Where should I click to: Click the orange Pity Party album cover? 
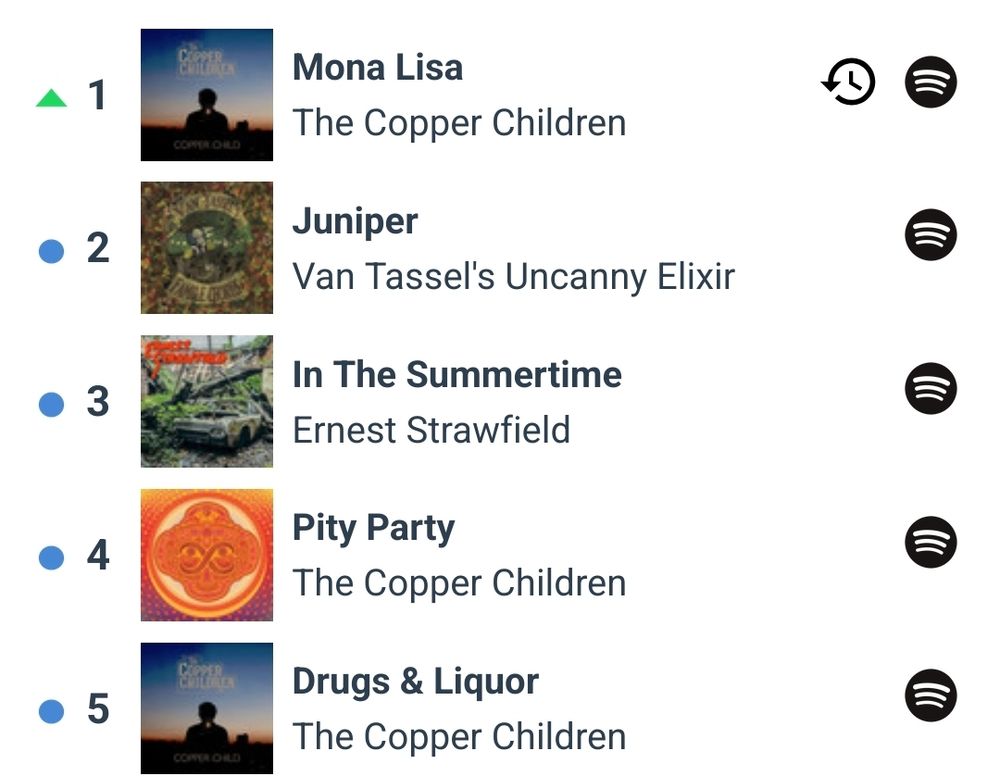[x=207, y=555]
